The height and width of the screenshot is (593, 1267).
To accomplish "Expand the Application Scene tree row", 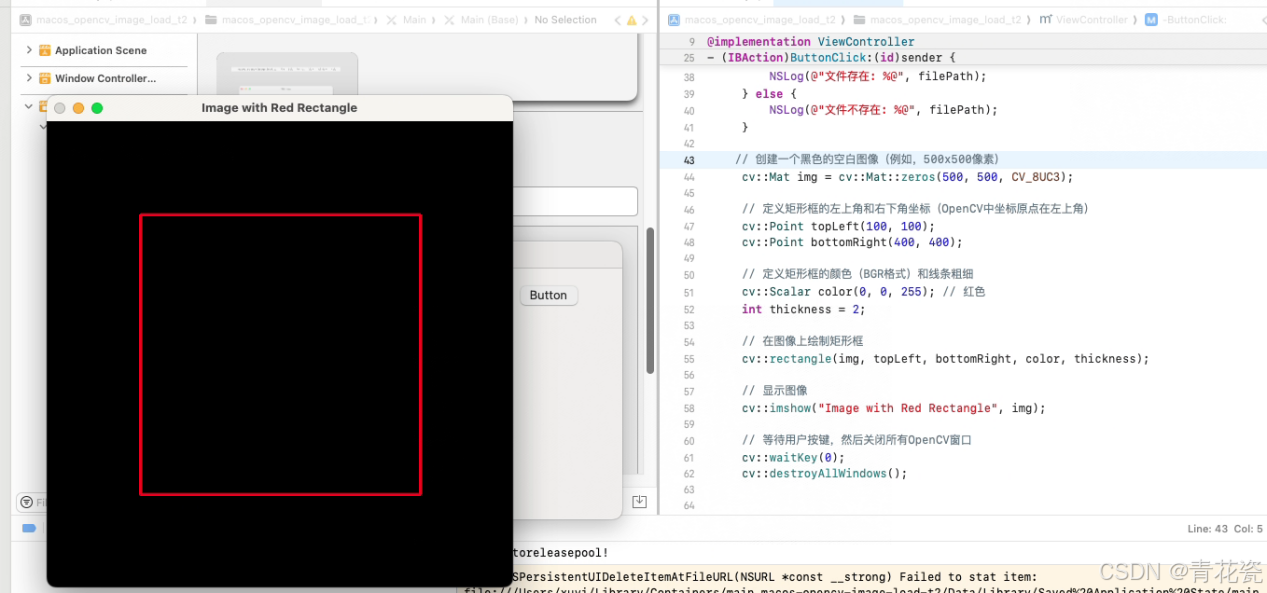I will click(29, 50).
